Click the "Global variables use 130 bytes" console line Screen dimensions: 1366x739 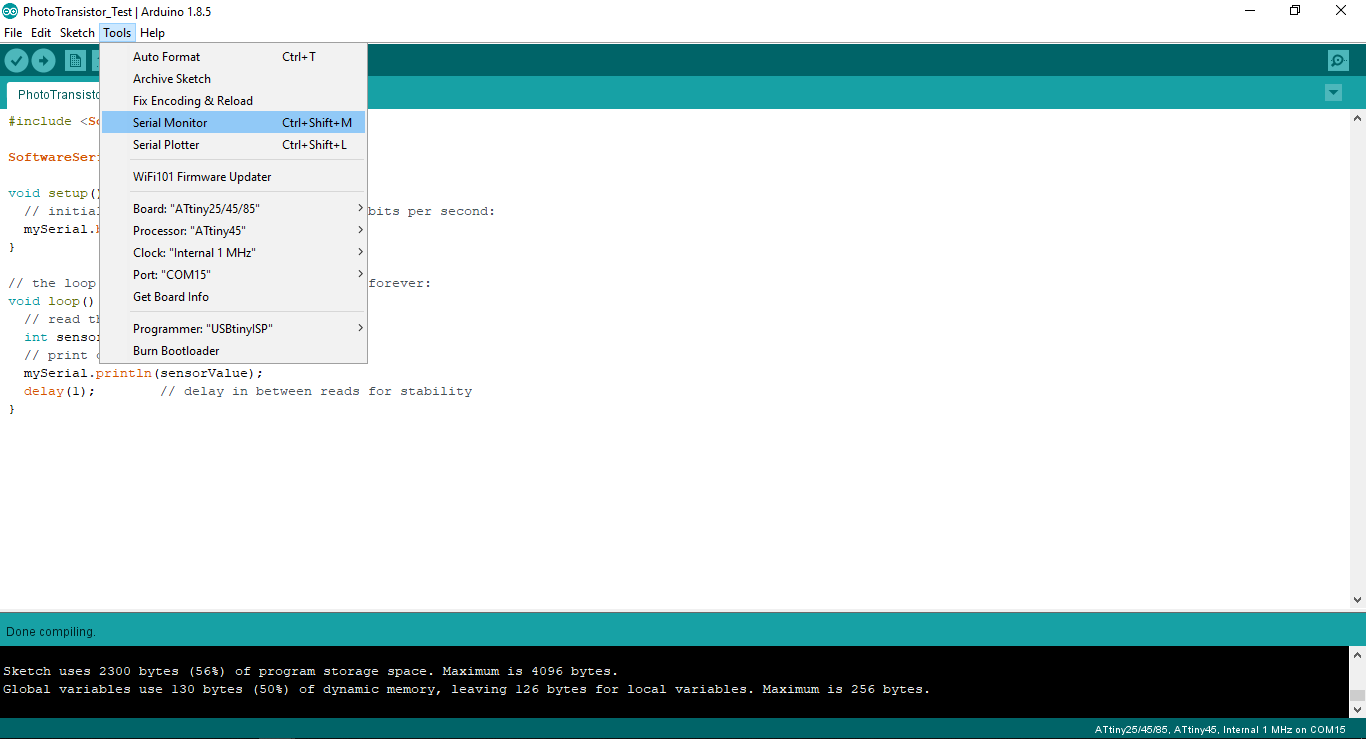pyautogui.click(x=467, y=689)
